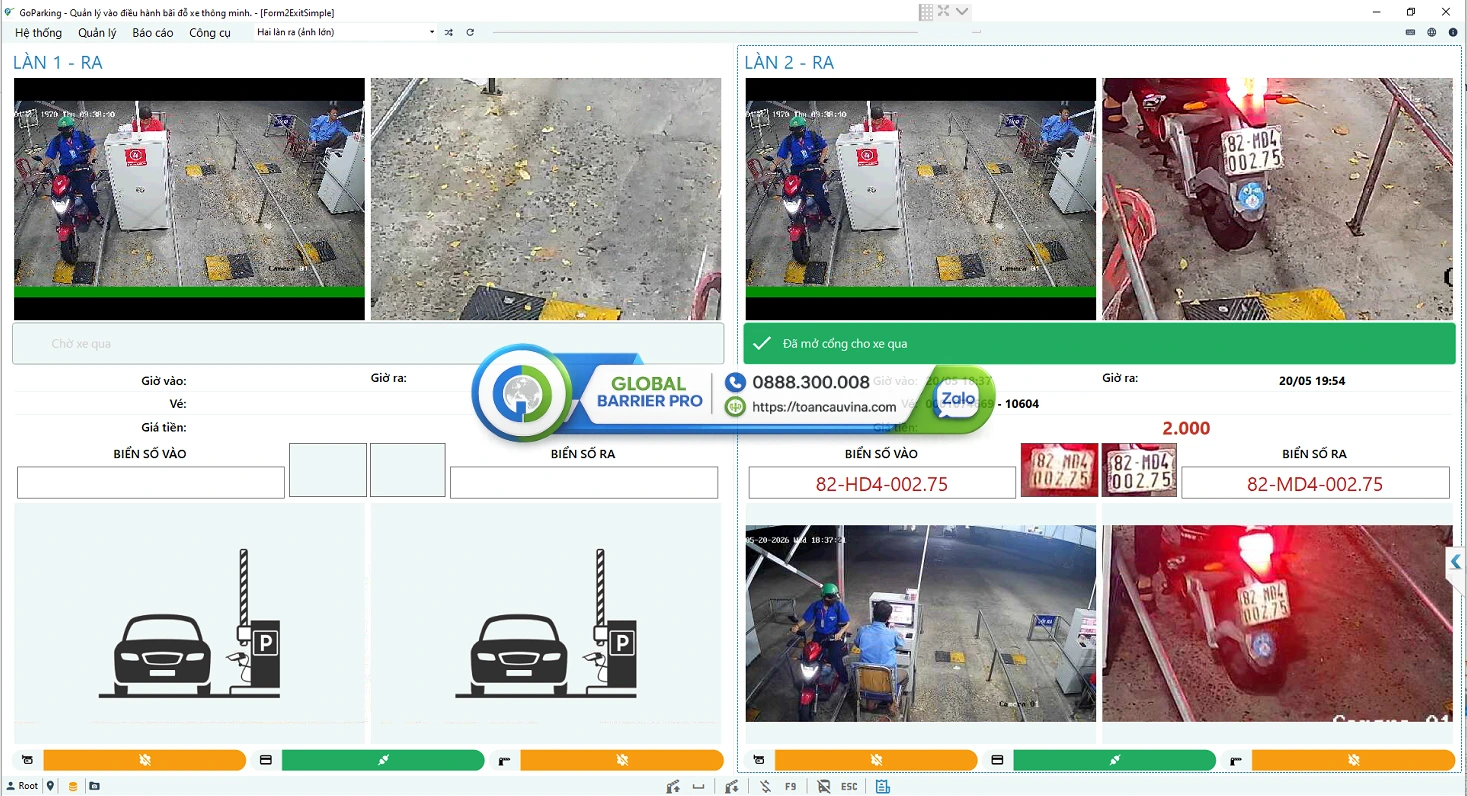Viewport: 1467px width, 796px height.
Task: Toggle Làn 1 camera orange status bar
Action: (145, 761)
